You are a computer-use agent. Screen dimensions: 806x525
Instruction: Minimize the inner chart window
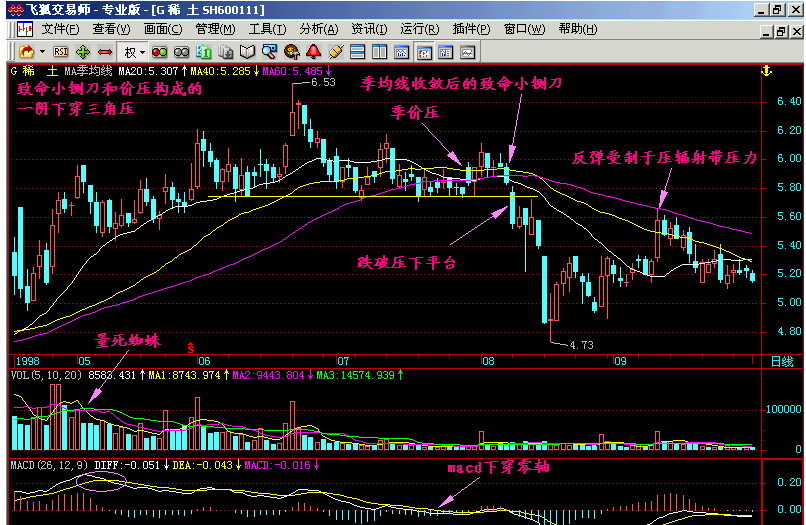(x=767, y=32)
